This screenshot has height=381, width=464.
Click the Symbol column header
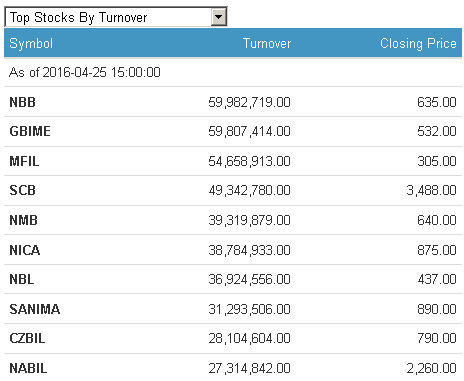tap(31, 44)
